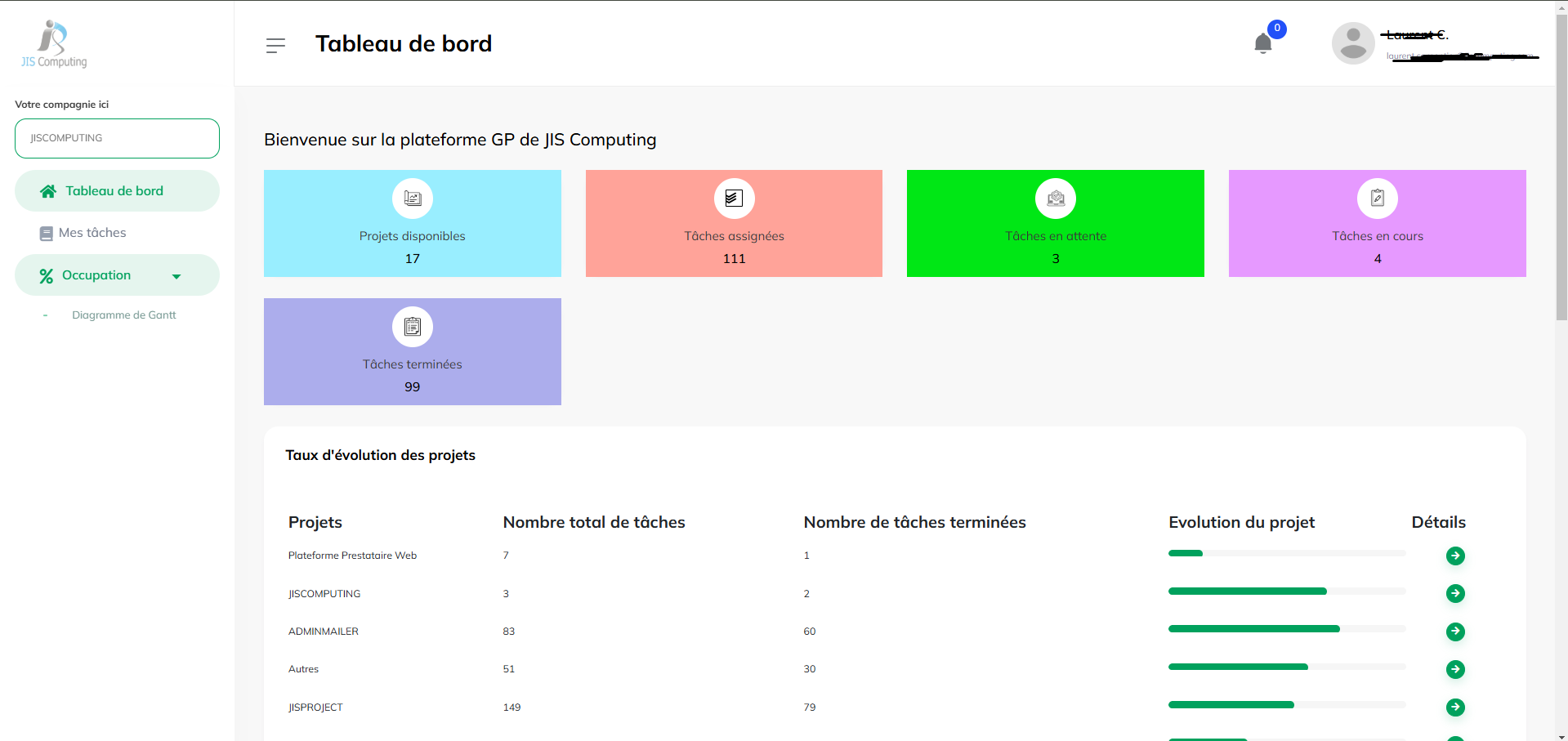The image size is (1568, 741).
Task: Click the Nombre total de tâches header
Action: [x=594, y=523]
